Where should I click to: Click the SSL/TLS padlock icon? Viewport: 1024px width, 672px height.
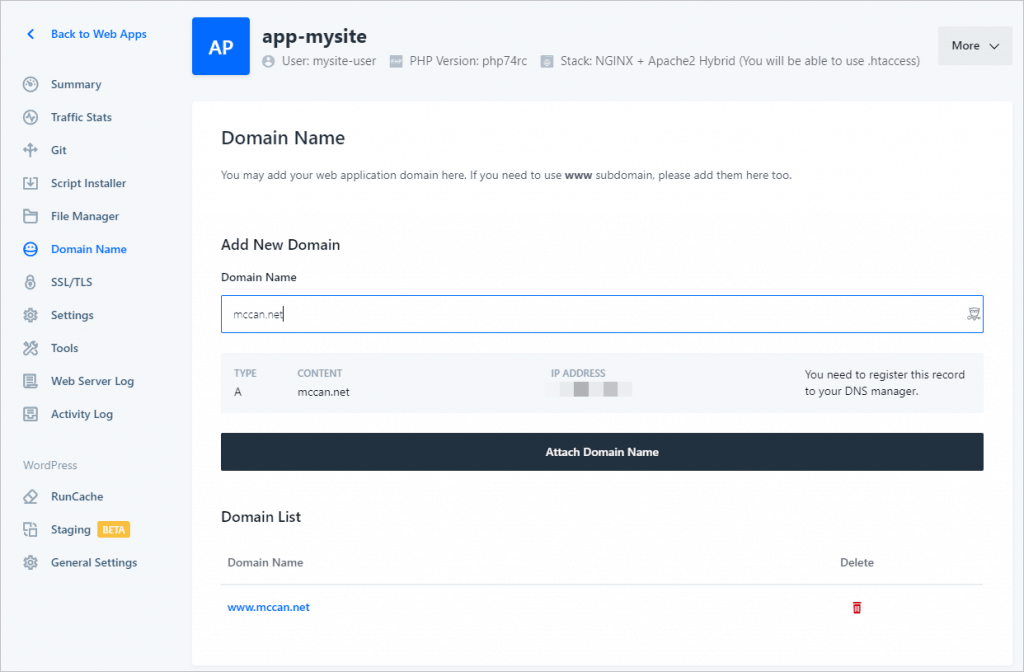30,282
